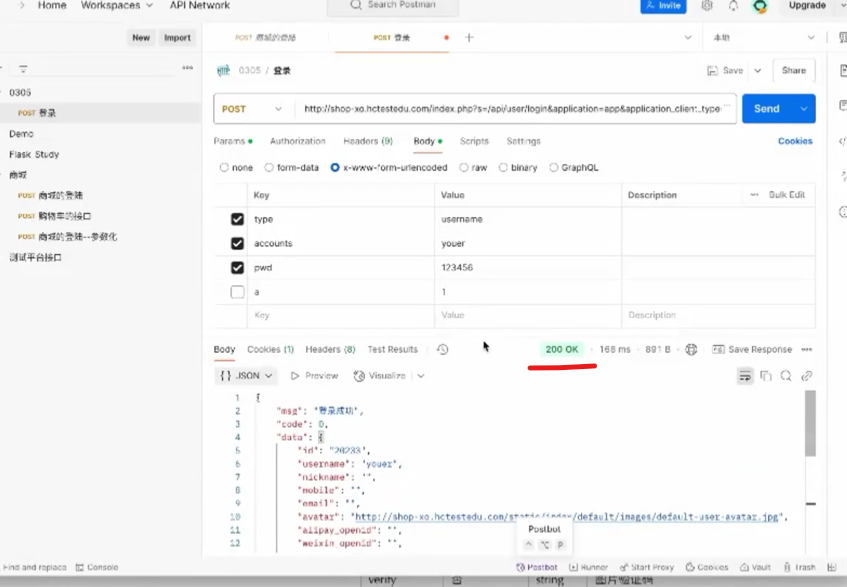Viewport: 847px width, 587px height.
Task: Switch to Params request tab
Action: click(233, 141)
